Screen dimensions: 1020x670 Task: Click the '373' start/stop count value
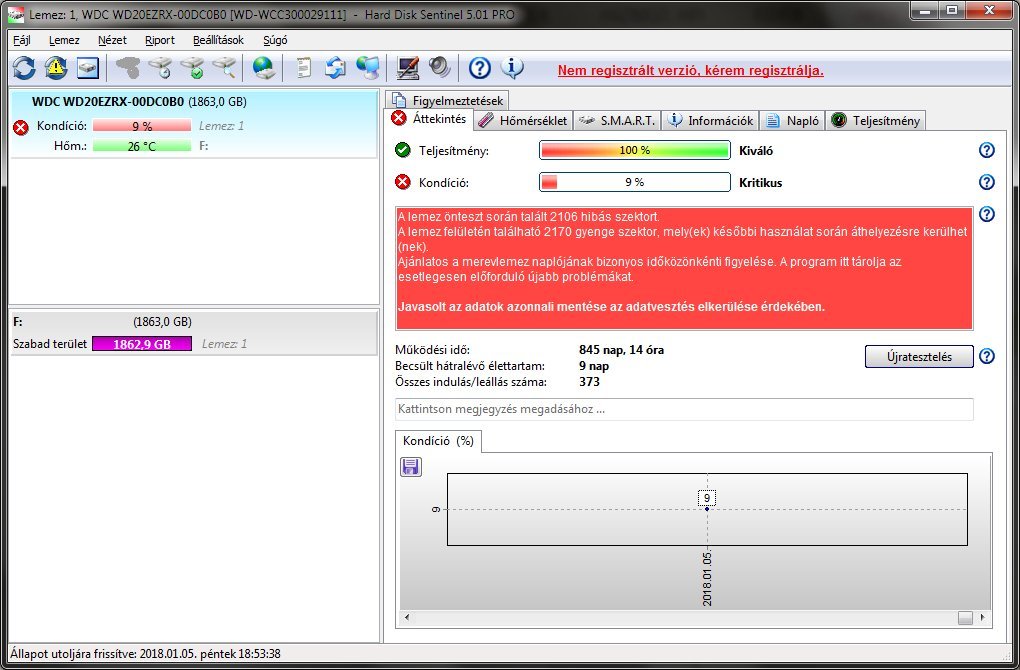tap(589, 382)
